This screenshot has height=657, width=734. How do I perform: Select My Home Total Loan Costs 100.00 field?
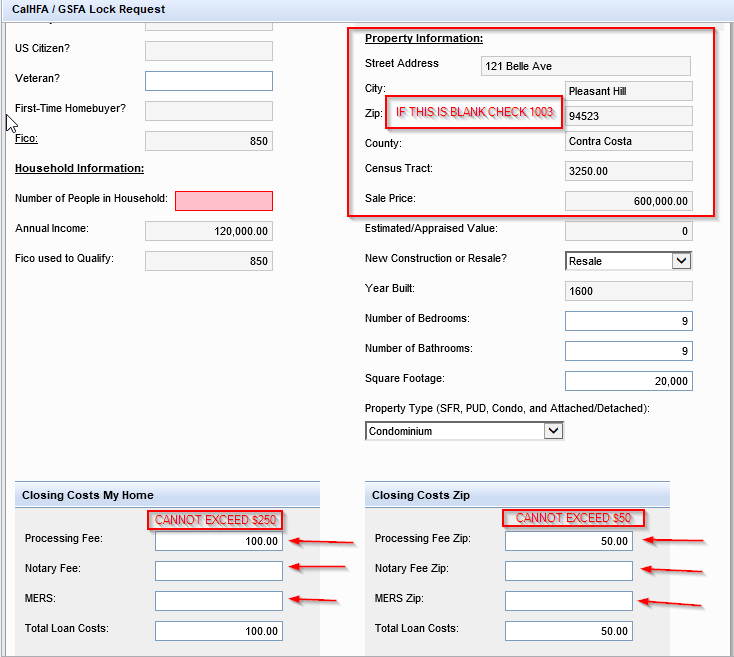(x=219, y=631)
